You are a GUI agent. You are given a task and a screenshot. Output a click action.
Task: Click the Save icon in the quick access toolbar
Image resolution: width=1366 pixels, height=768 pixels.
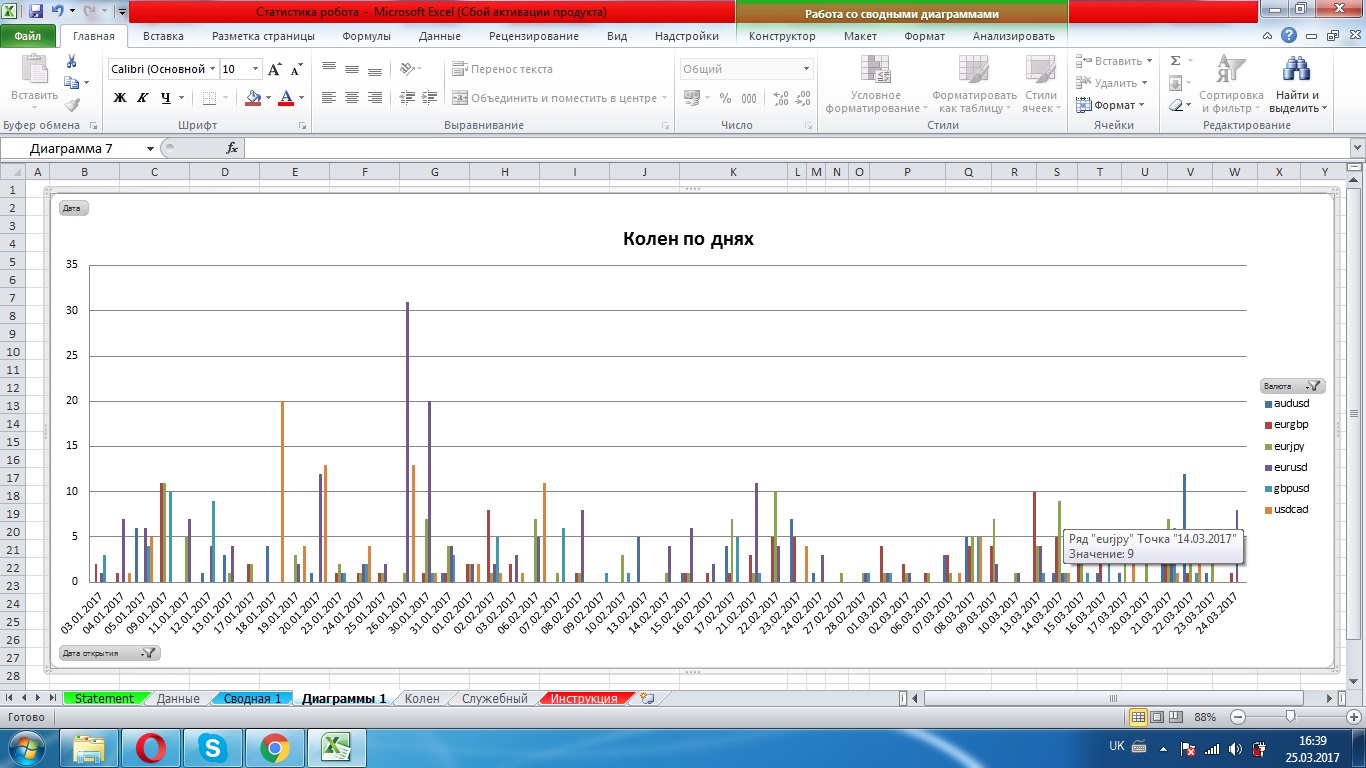click(x=36, y=11)
